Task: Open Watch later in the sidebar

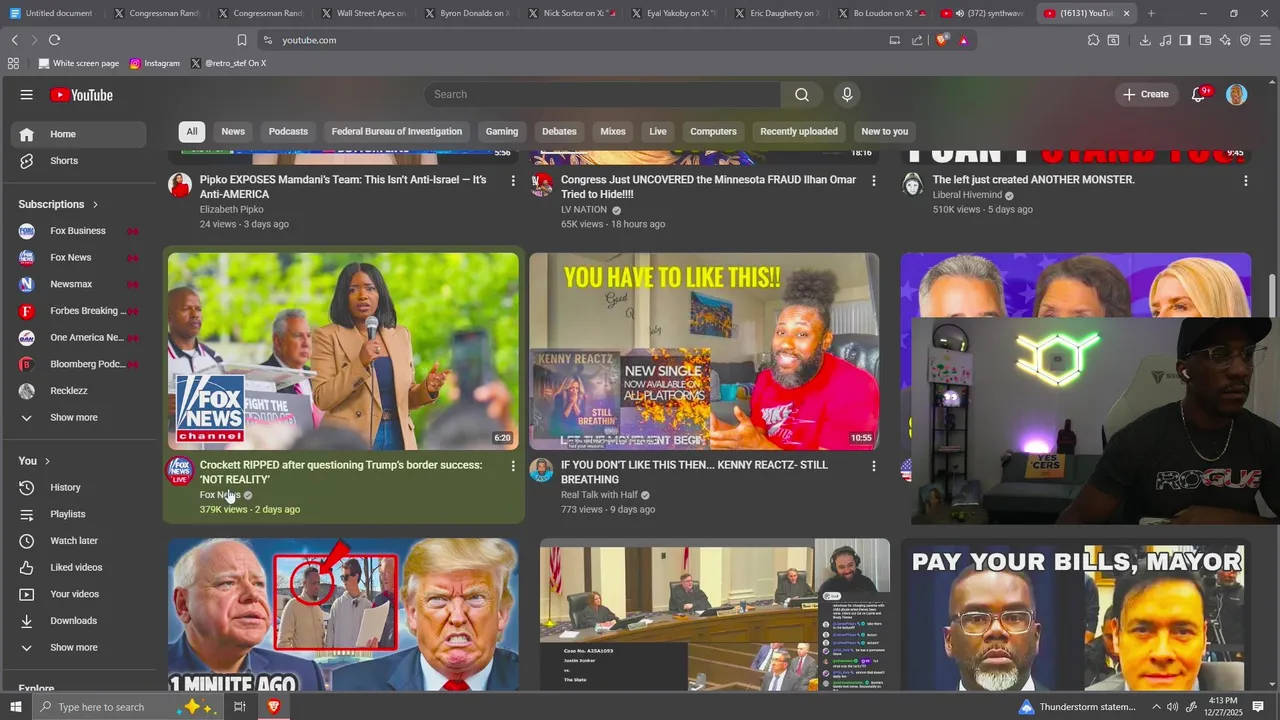Action: coord(79,541)
